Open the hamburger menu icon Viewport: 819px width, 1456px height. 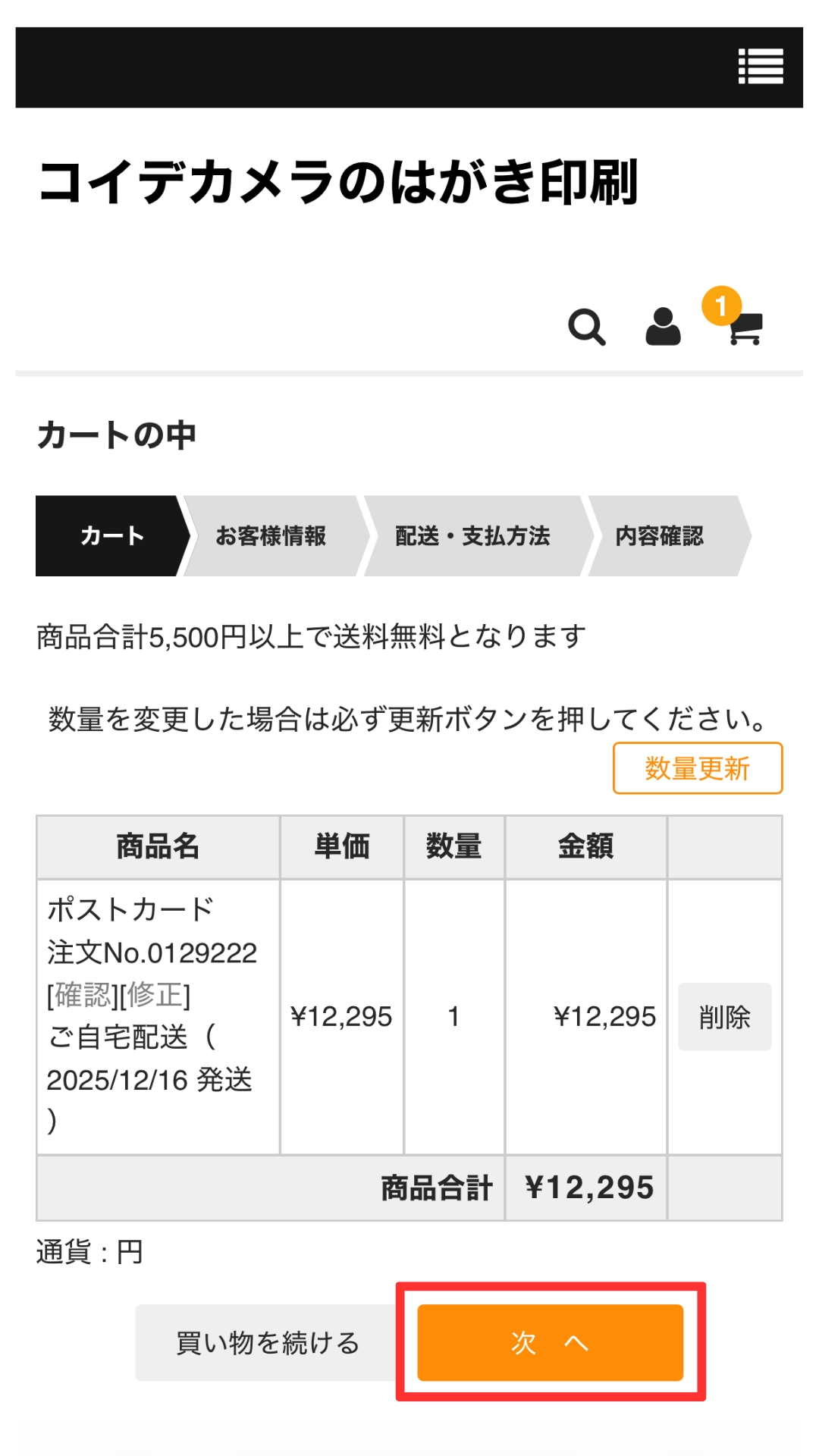pos(761,67)
